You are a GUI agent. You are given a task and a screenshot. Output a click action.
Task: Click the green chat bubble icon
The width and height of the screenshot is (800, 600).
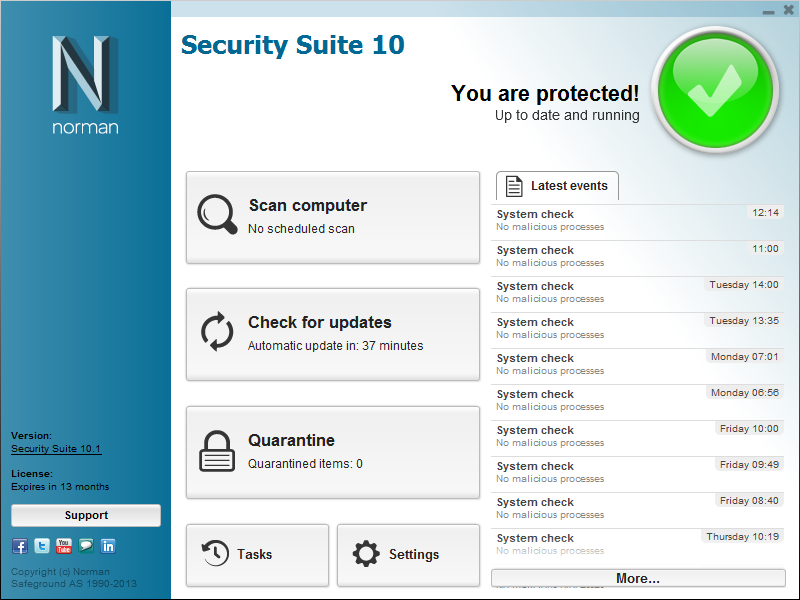point(86,546)
